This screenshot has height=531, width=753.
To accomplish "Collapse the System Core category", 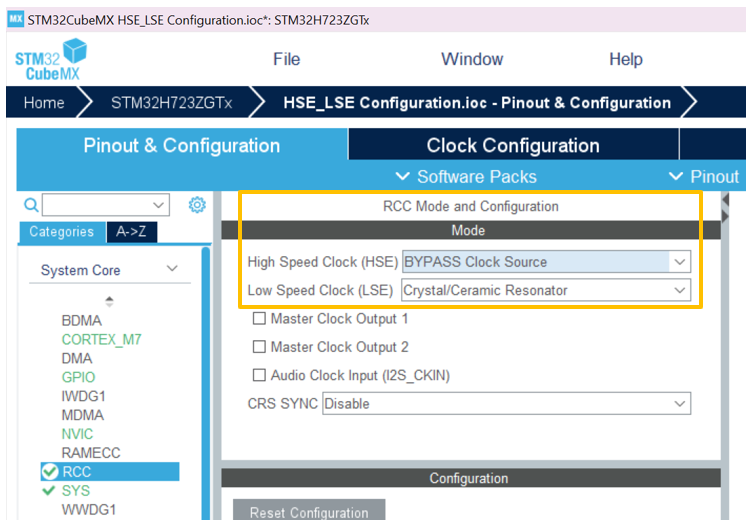I will click(x=172, y=269).
